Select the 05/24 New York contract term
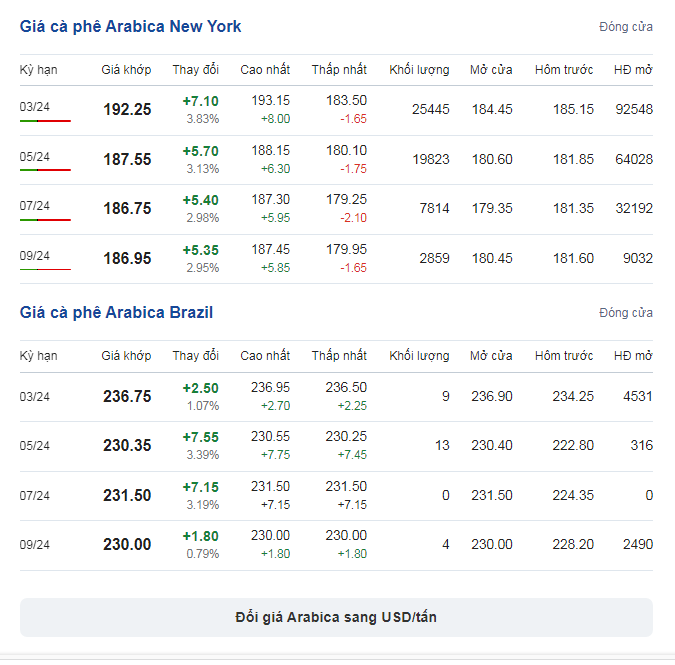This screenshot has height=665, width=675. coord(34,156)
